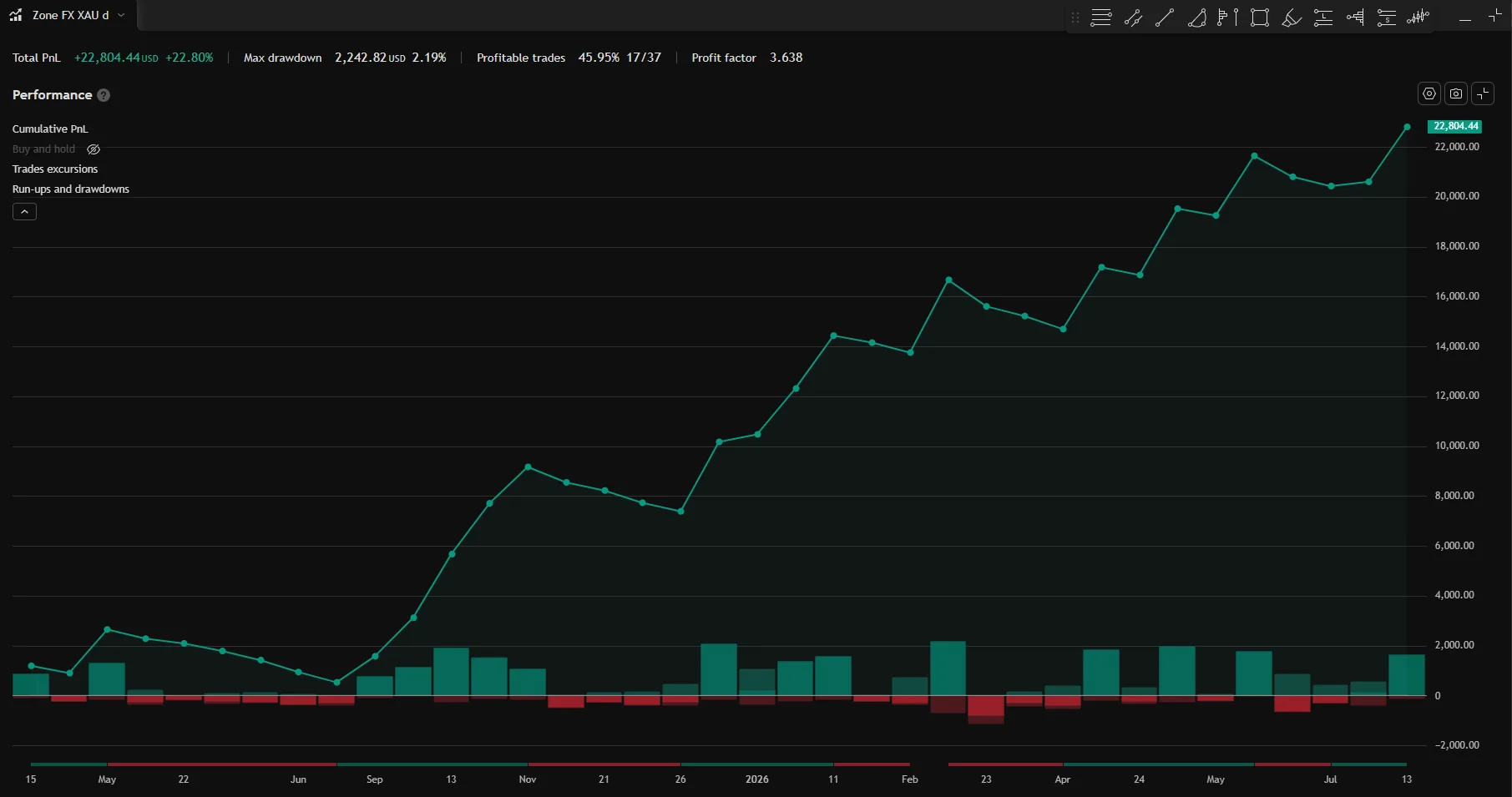This screenshot has width=1512, height=797.
Task: Toggle the Trades excursions legend item
Action: coord(55,169)
